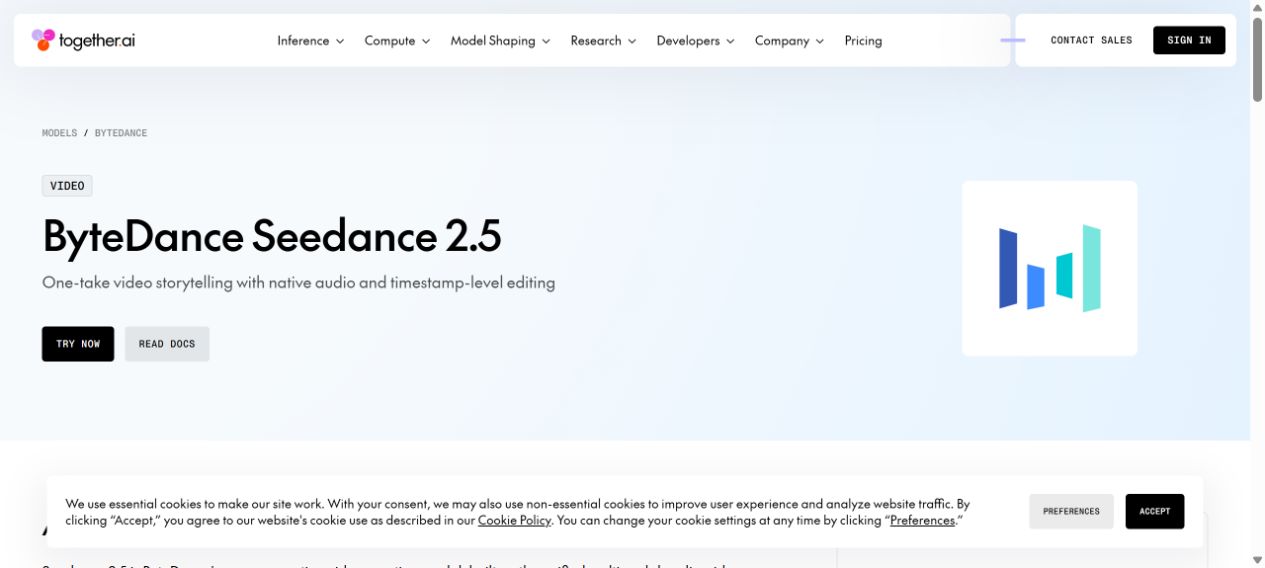Viewport: 1265px width, 568px height.
Task: Open the Cookie Policy link
Action: (x=514, y=521)
